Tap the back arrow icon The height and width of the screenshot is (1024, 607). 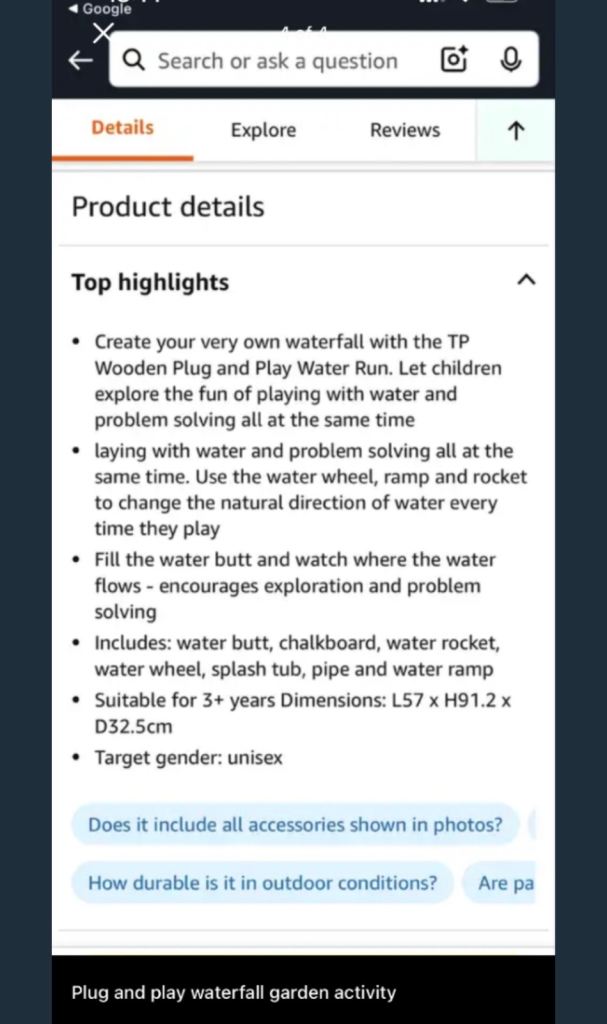[x=80, y=61]
